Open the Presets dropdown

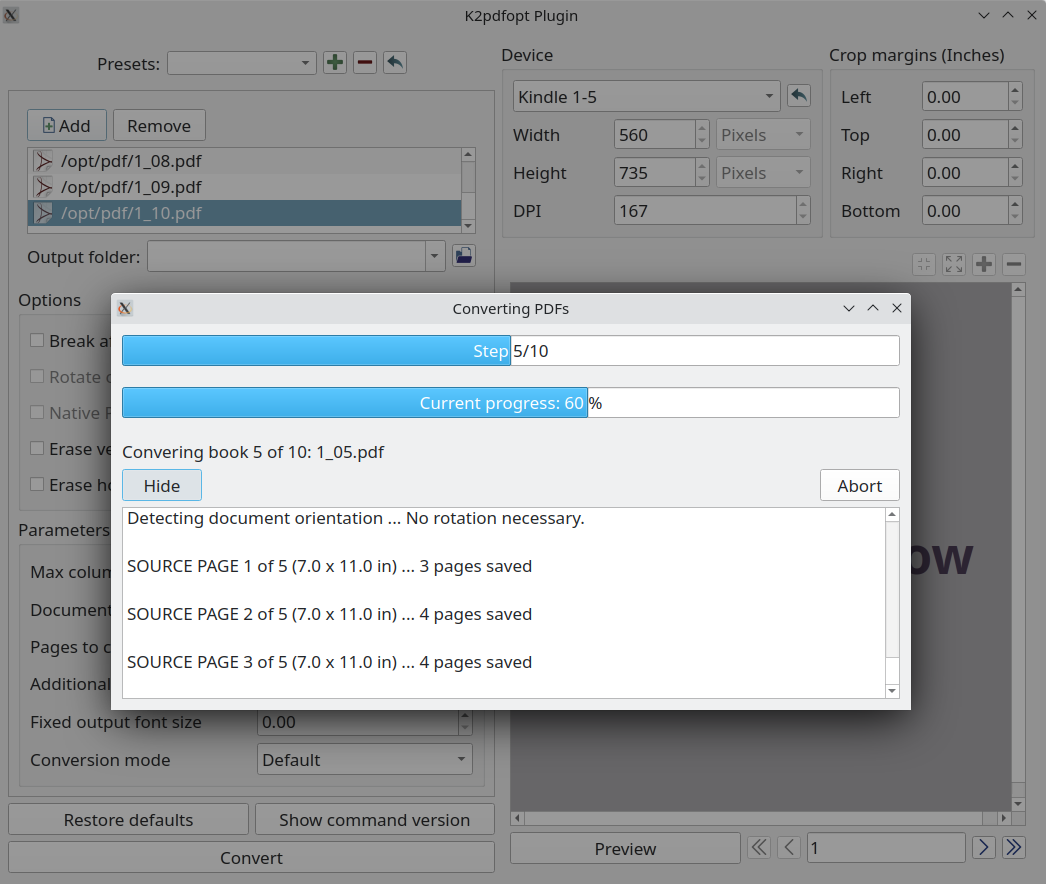click(x=241, y=63)
